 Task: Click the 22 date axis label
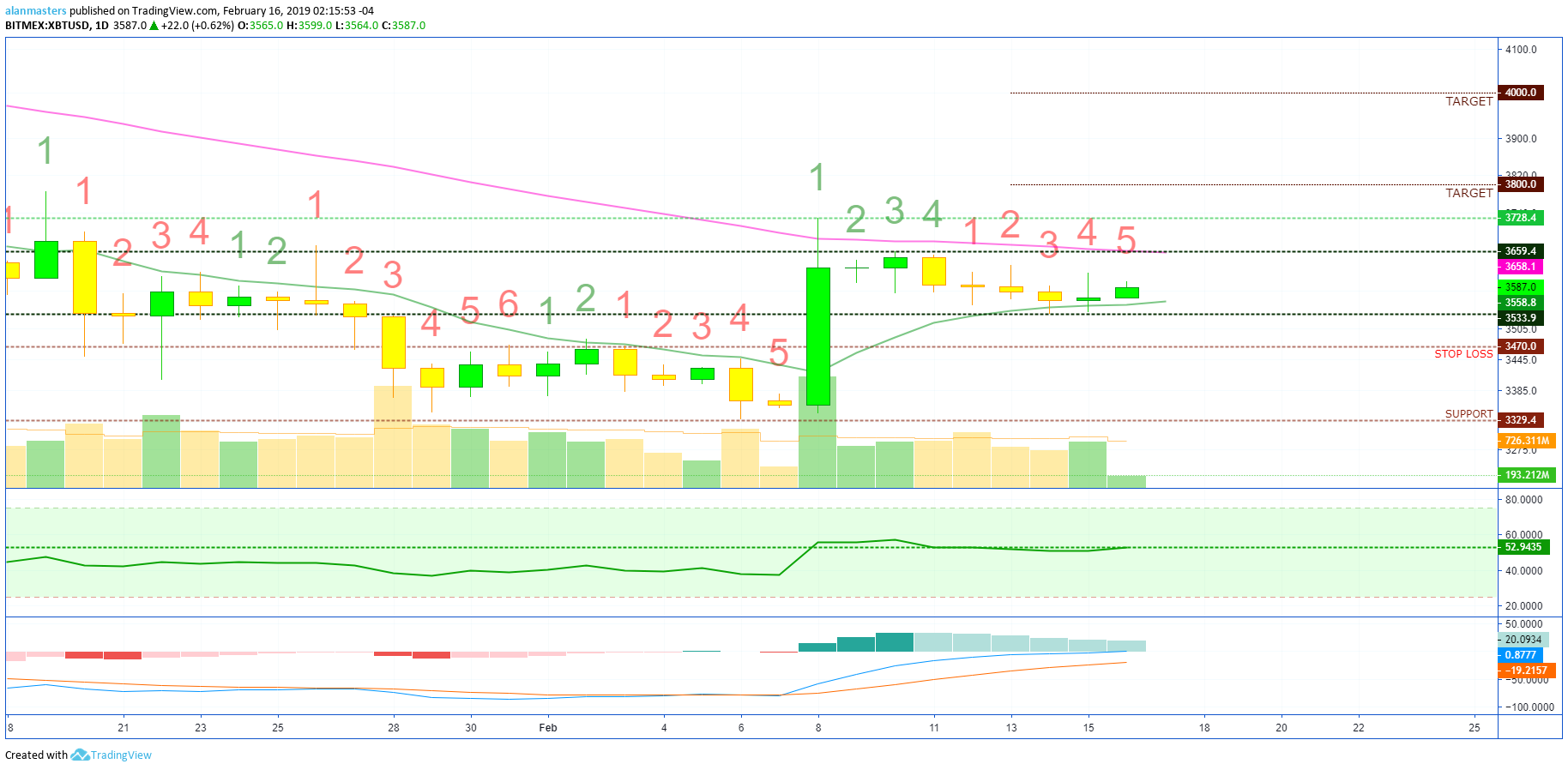tap(1359, 728)
